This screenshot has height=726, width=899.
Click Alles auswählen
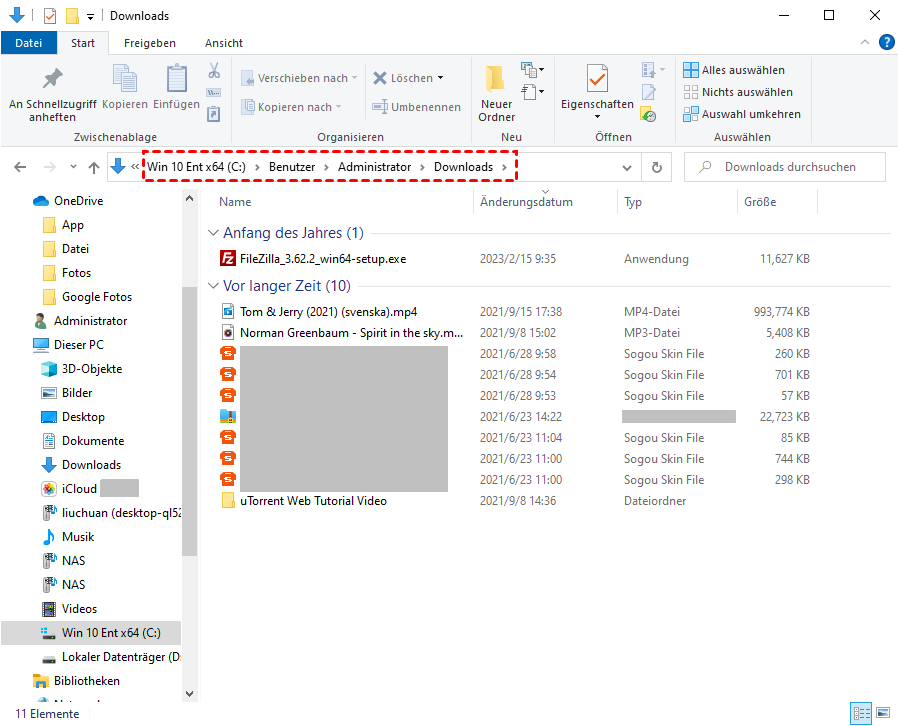click(x=734, y=70)
